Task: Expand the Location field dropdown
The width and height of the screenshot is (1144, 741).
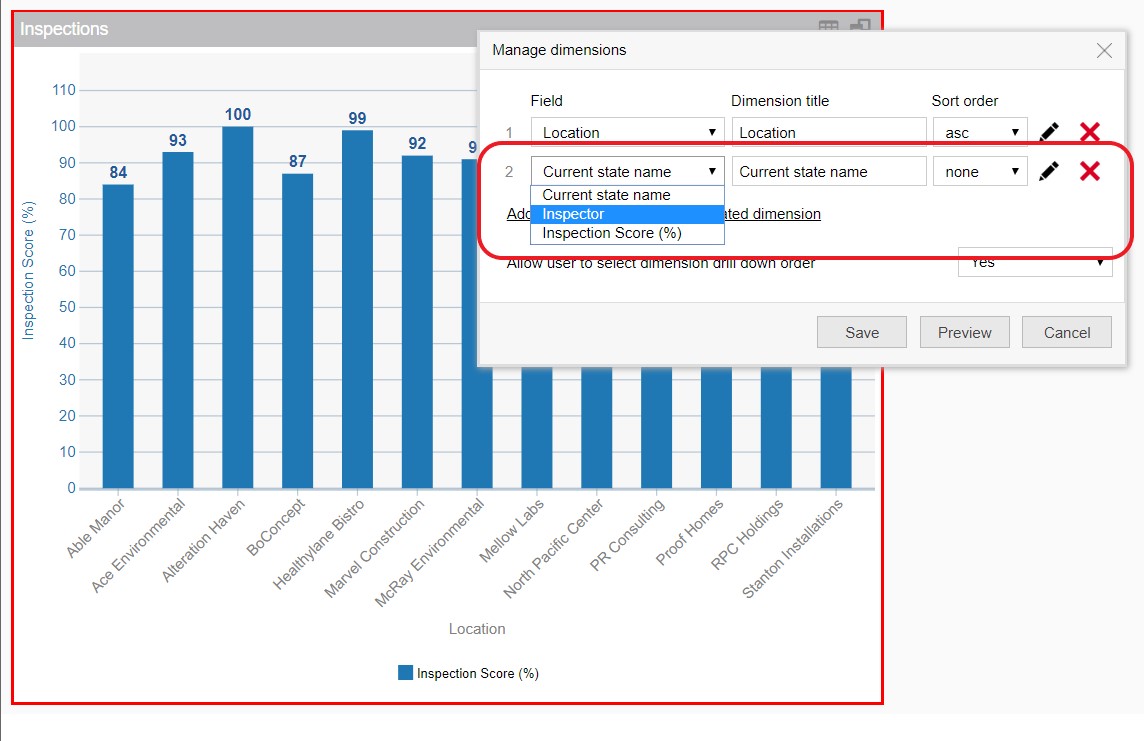Action: tap(627, 132)
